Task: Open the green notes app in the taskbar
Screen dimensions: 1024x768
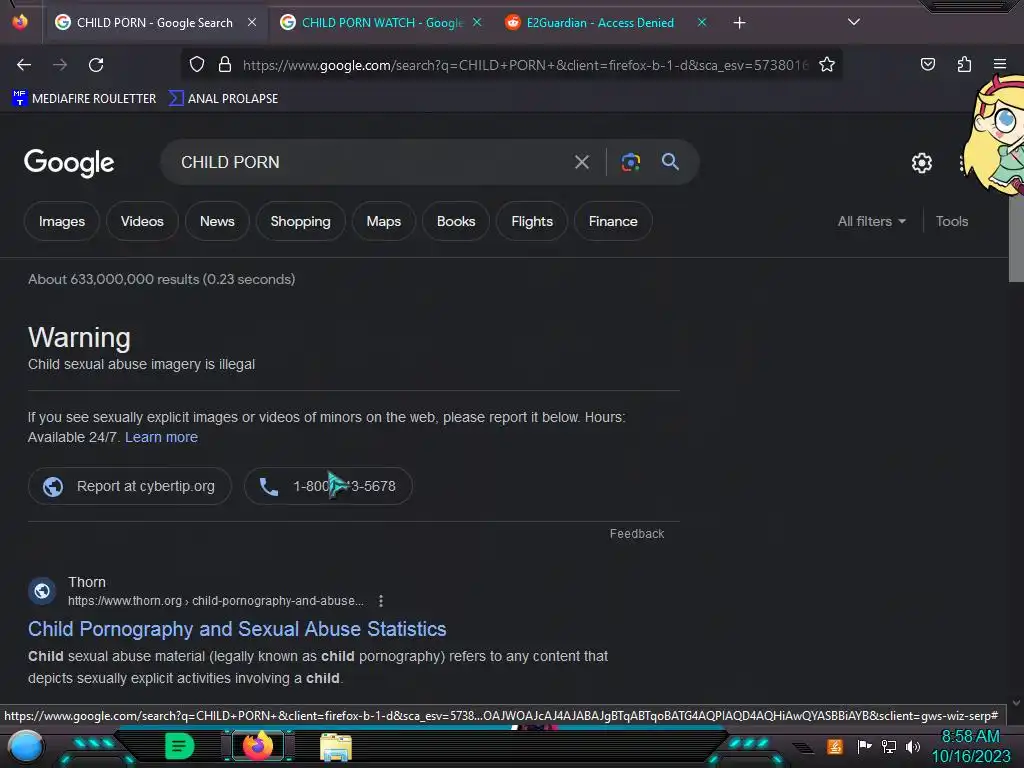Action: coord(179,746)
